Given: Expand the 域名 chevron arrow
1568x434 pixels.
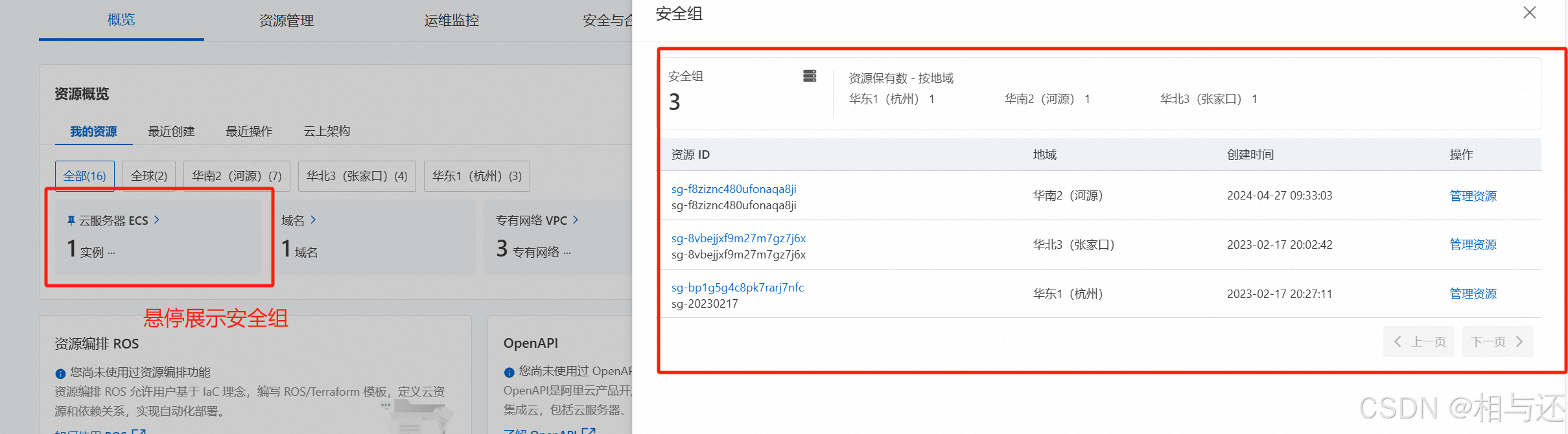Looking at the screenshot, I should tap(314, 220).
